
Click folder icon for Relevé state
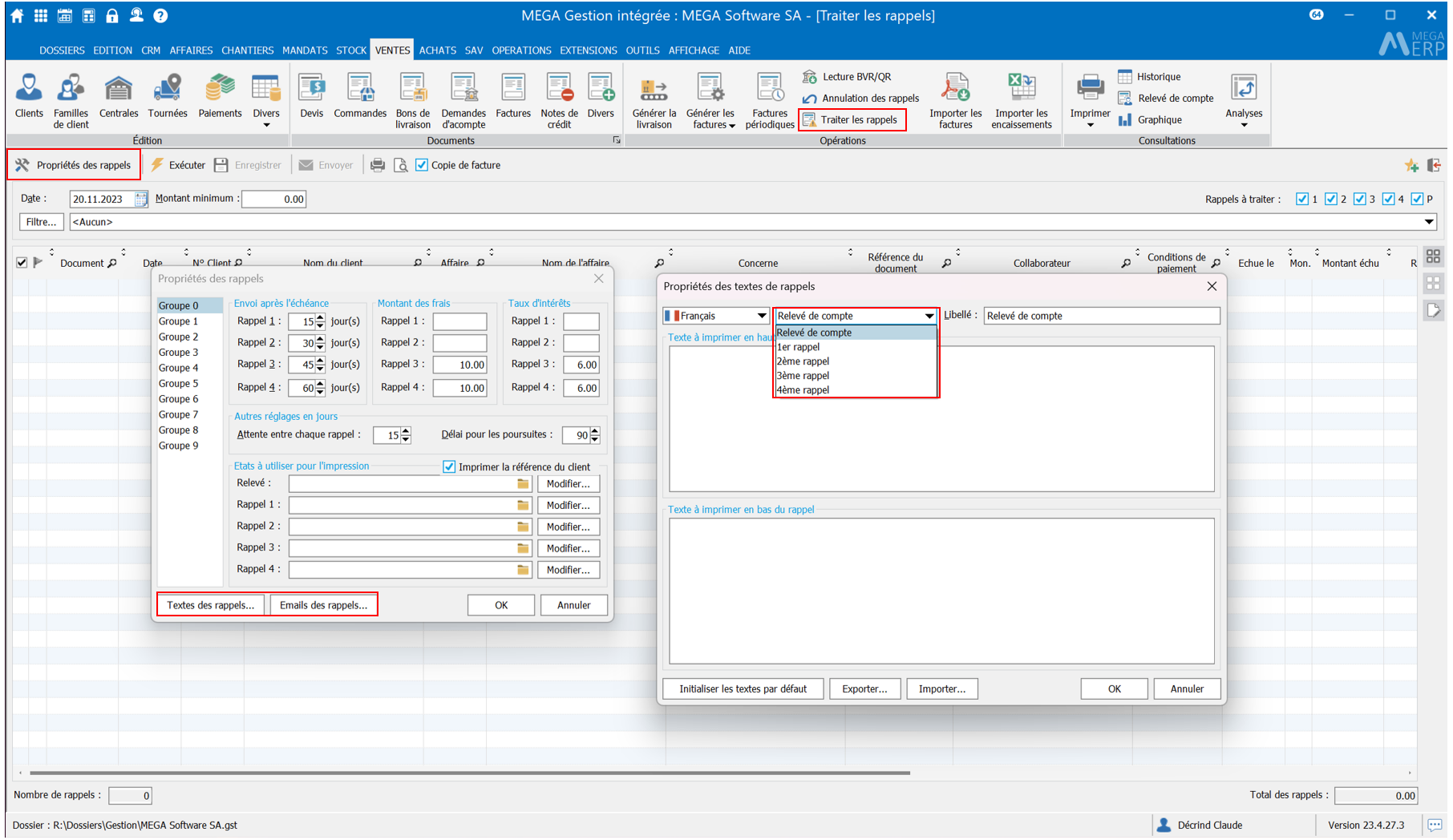(523, 483)
